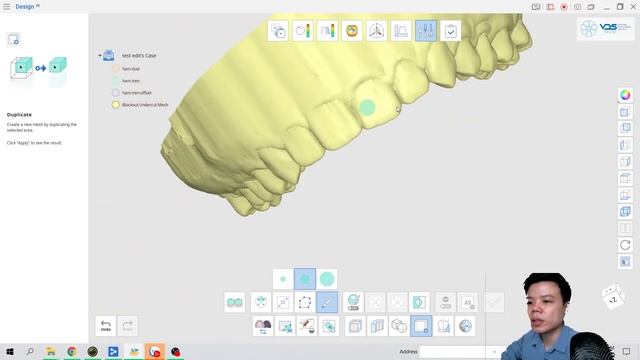Viewport: 640px width, 360px height.
Task: Switch to the left cube view
Action: click(x=625, y=145)
